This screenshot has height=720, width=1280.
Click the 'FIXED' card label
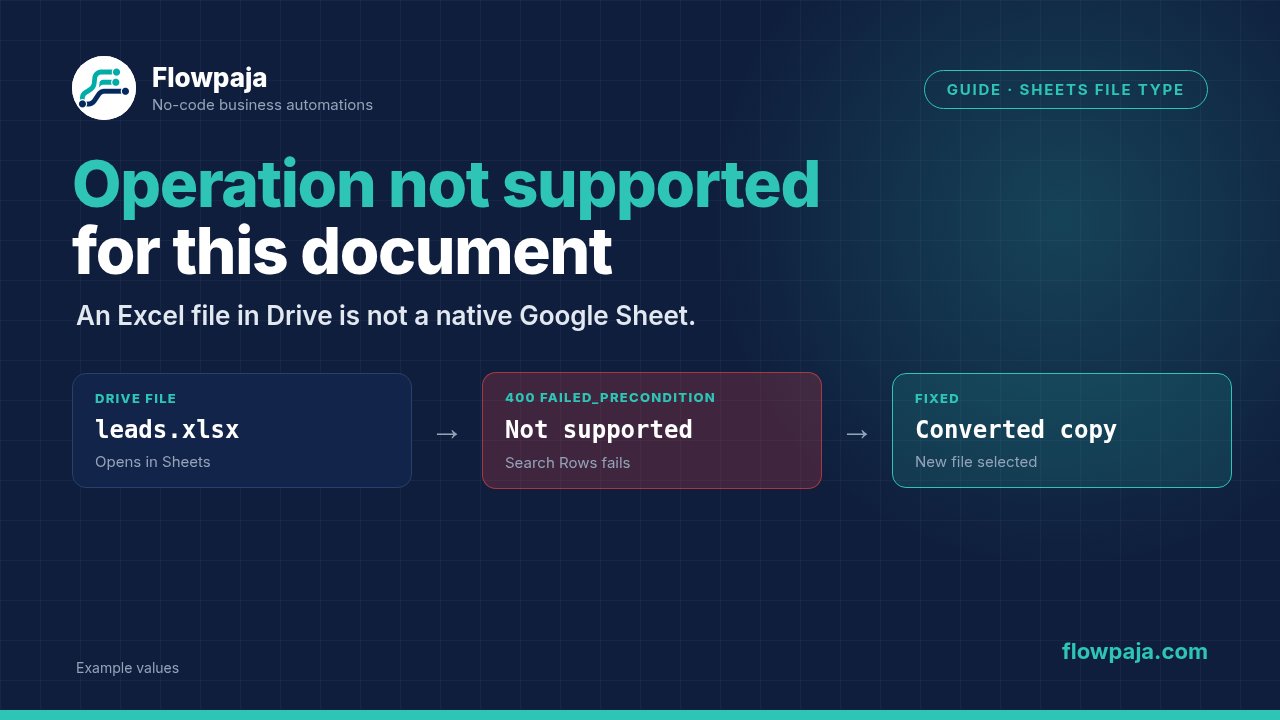937,398
